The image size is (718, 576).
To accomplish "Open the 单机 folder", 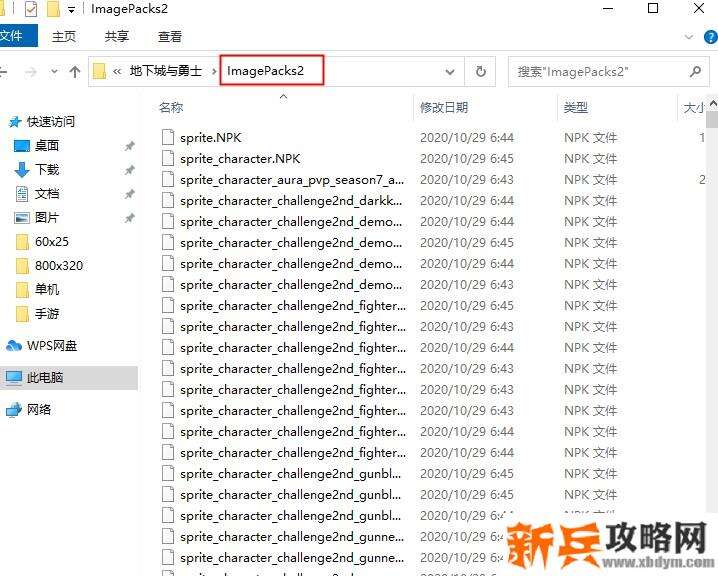I will click(47, 289).
